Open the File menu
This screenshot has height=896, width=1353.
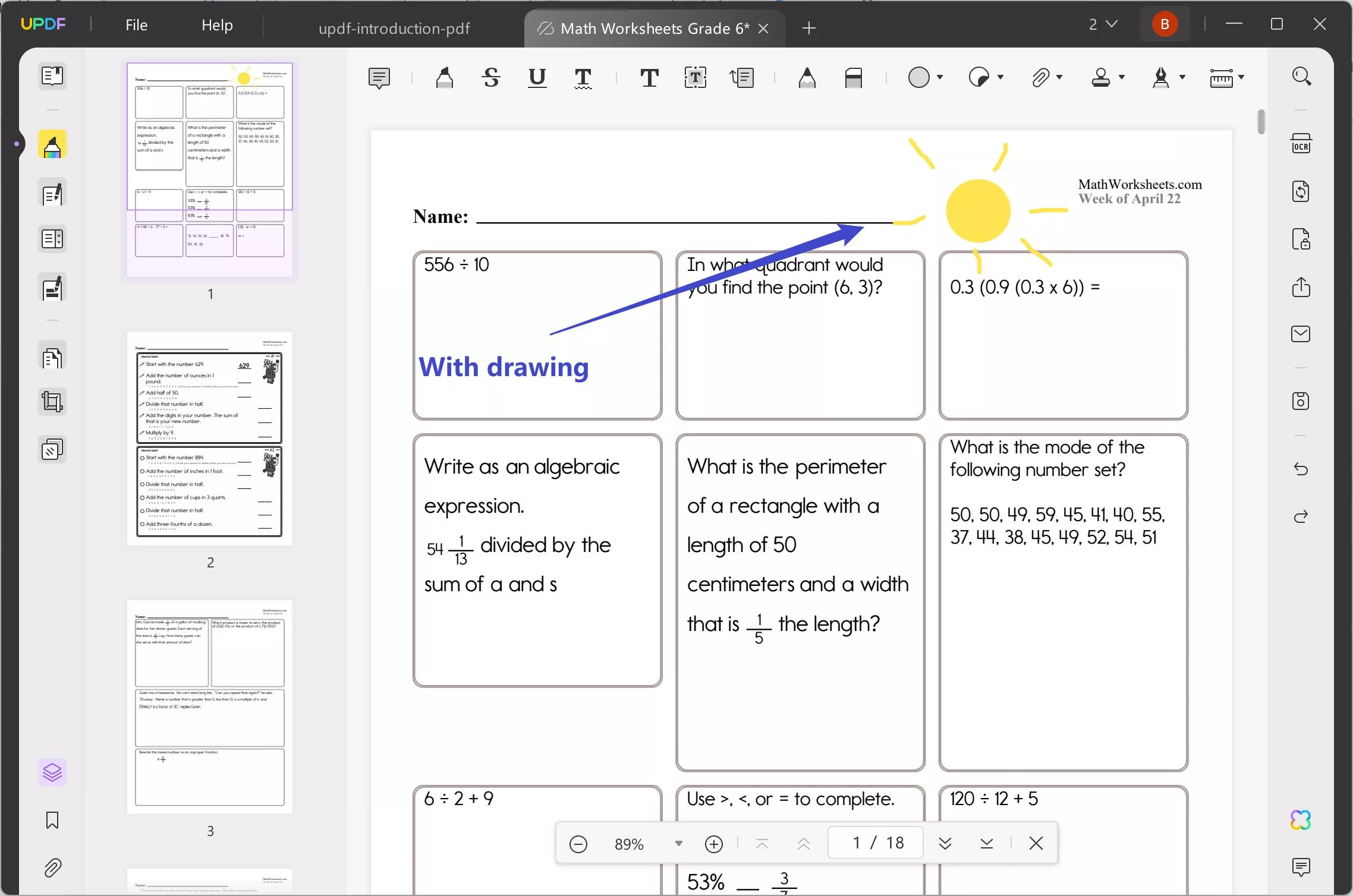tap(136, 24)
